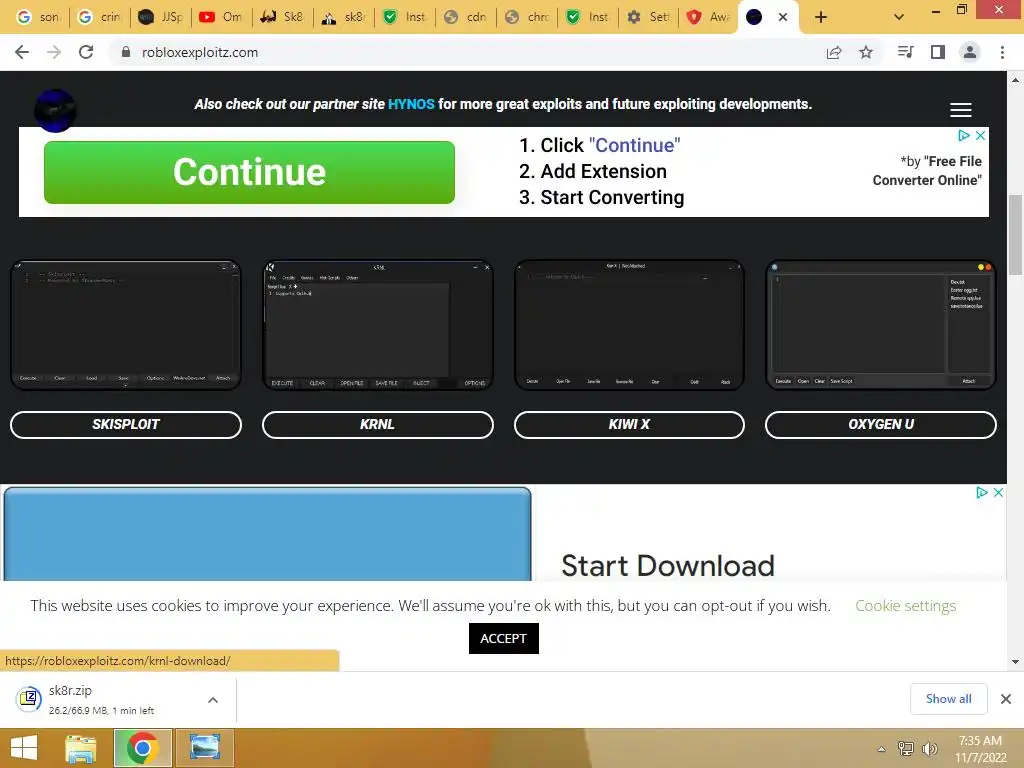Click the Oxygen U screenshot thumbnail
Viewport: 1024px width, 768px height.
[881, 325]
